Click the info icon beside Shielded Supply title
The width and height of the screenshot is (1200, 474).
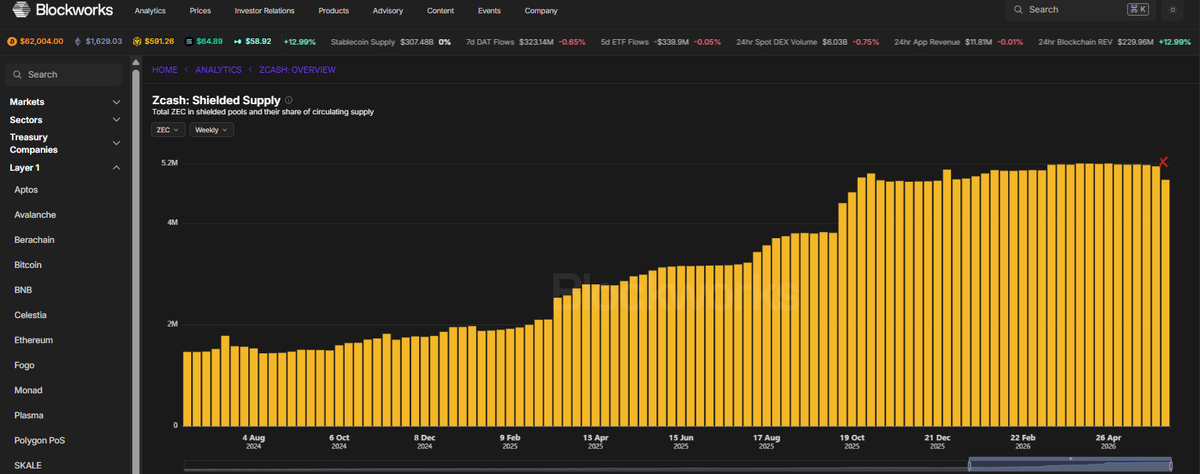tap(289, 100)
